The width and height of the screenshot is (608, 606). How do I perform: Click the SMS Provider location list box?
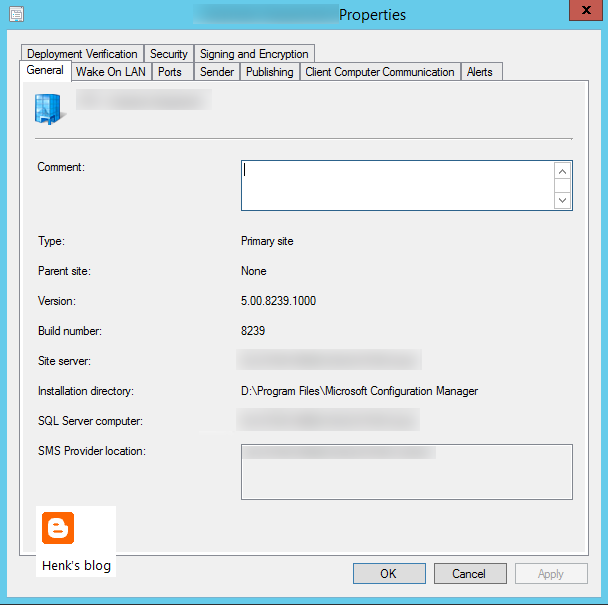tap(407, 472)
